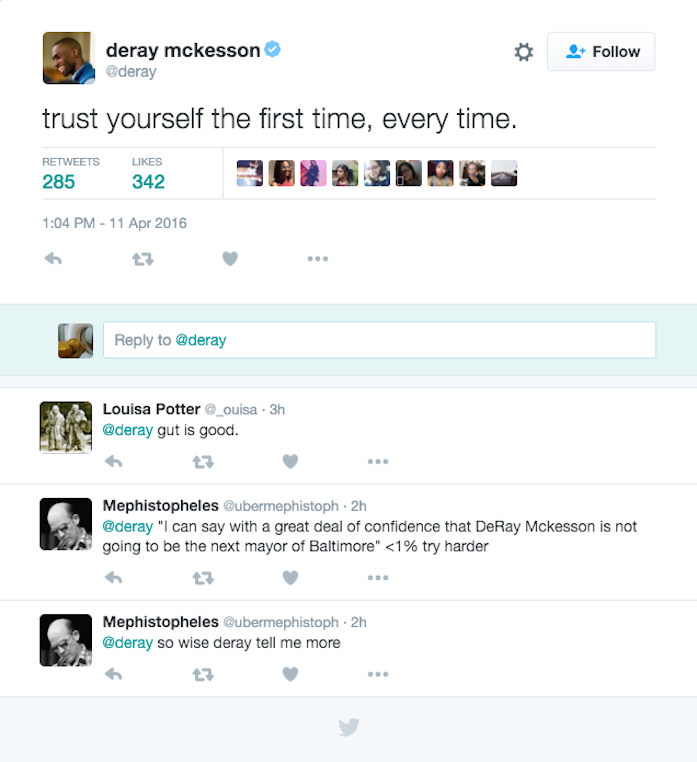Open Louisa Potter's avatar
The width and height of the screenshot is (697, 762).
66,427
